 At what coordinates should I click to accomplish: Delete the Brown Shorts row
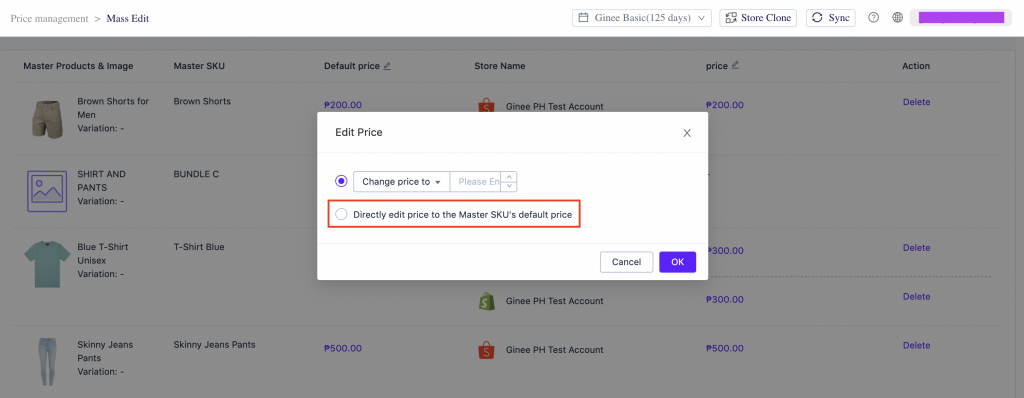(916, 102)
